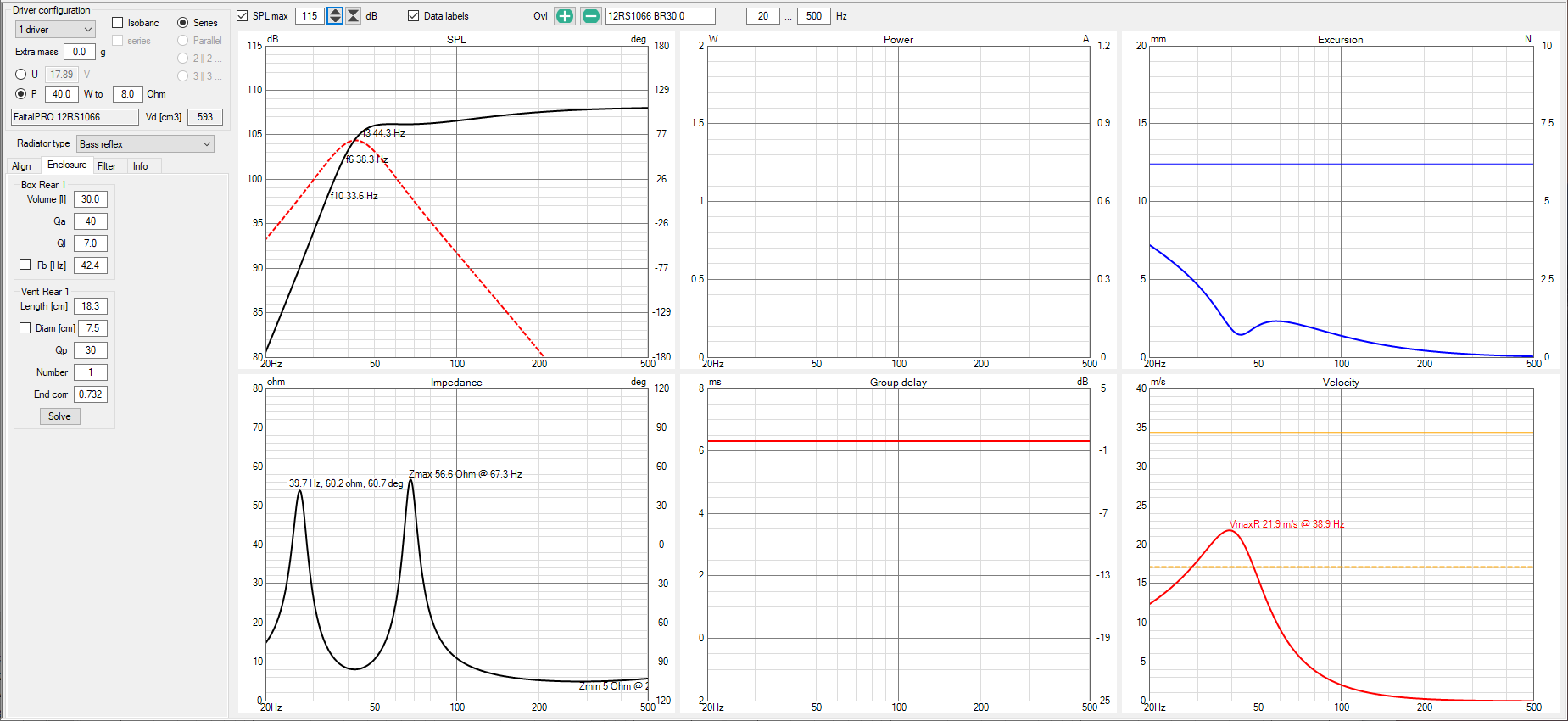Click the lower frequency limit 20 field
This screenshot has width=1568, height=721.
tap(763, 16)
